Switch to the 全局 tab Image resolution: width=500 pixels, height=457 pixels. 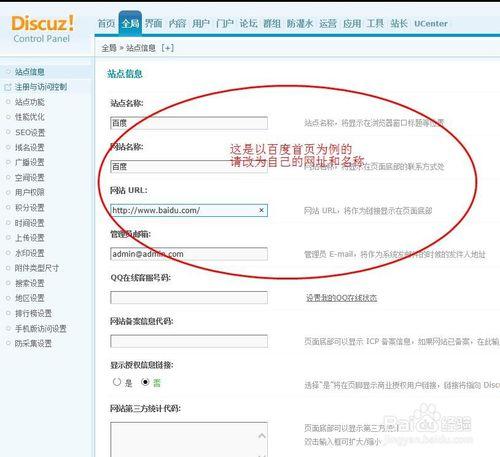[x=130, y=23]
